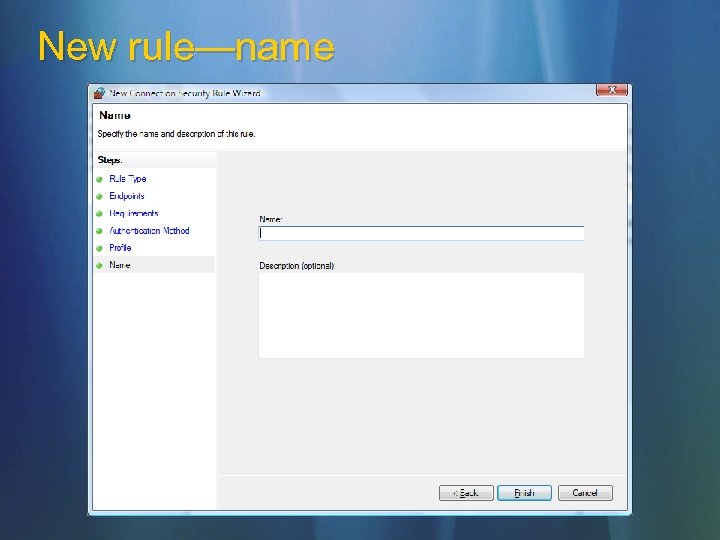Click the 'Steps:' heading
Viewport: 720px width, 540px height.
[110, 160]
